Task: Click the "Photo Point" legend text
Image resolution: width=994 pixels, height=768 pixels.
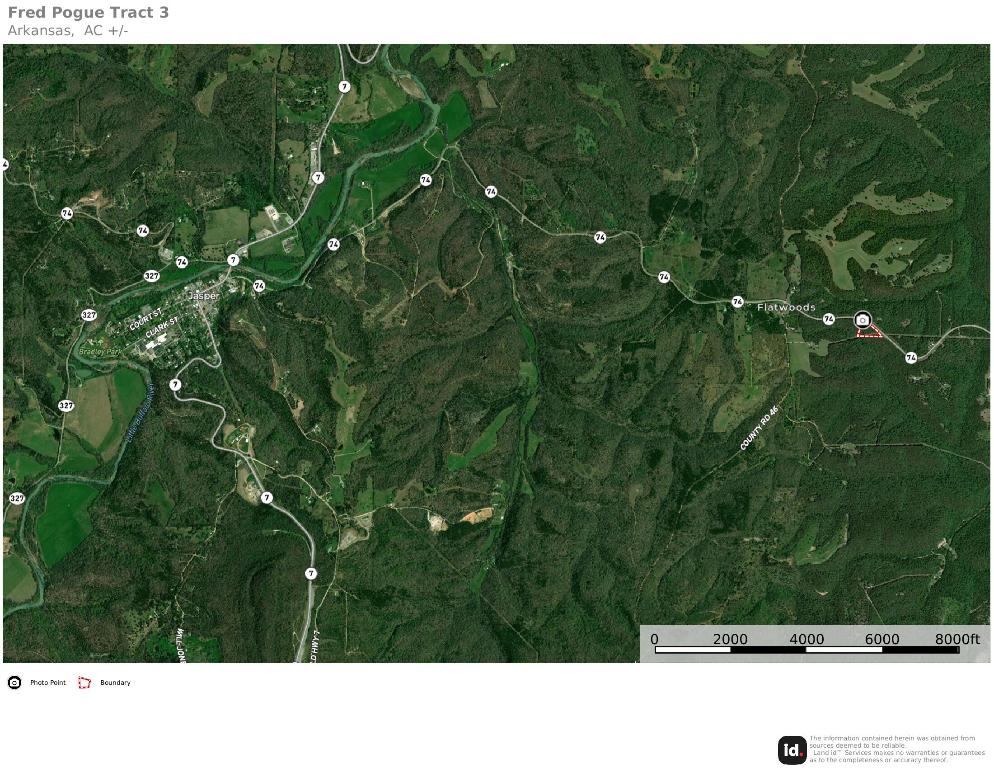Action: coord(48,682)
